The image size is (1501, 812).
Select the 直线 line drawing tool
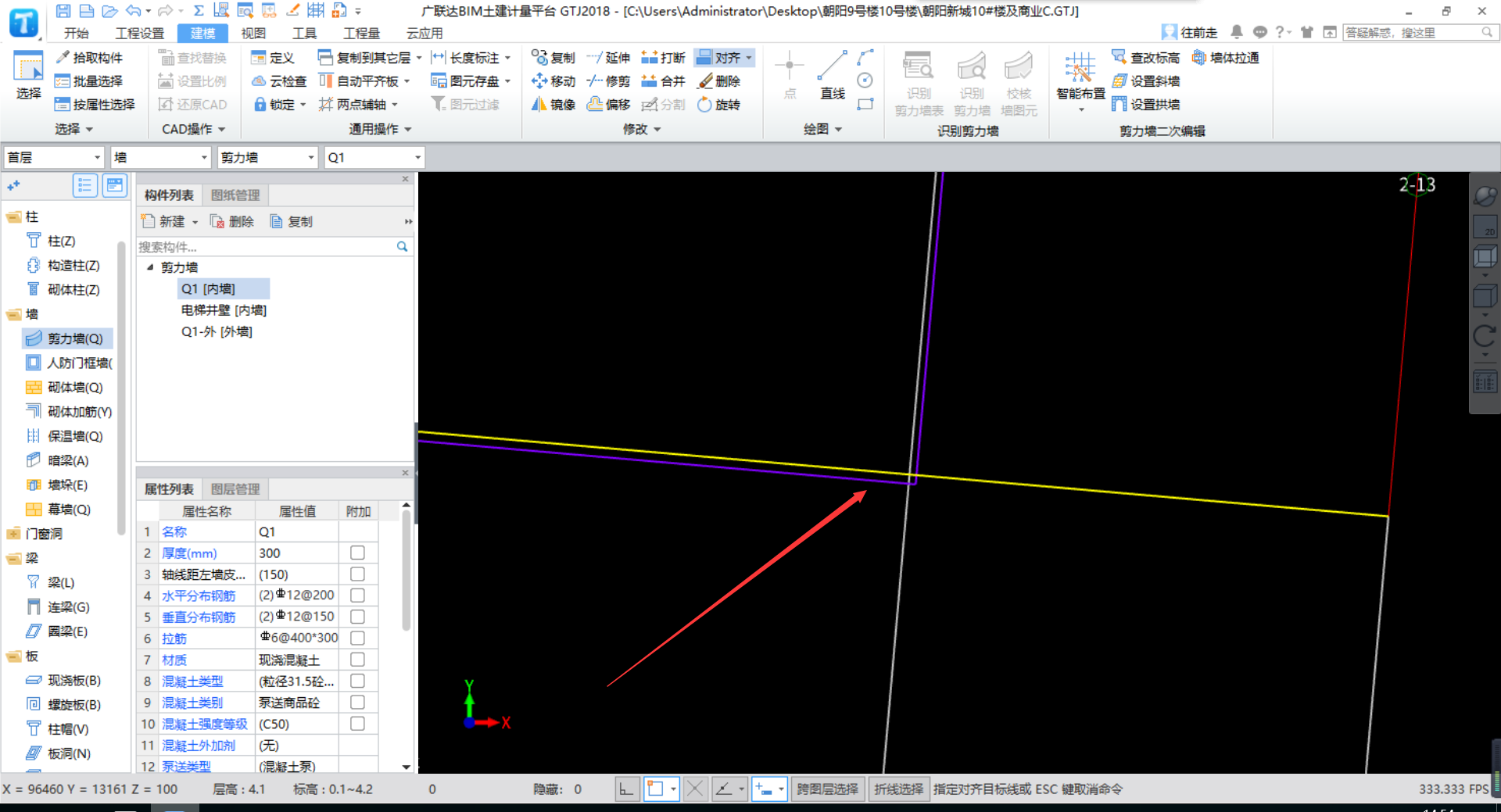[833, 76]
